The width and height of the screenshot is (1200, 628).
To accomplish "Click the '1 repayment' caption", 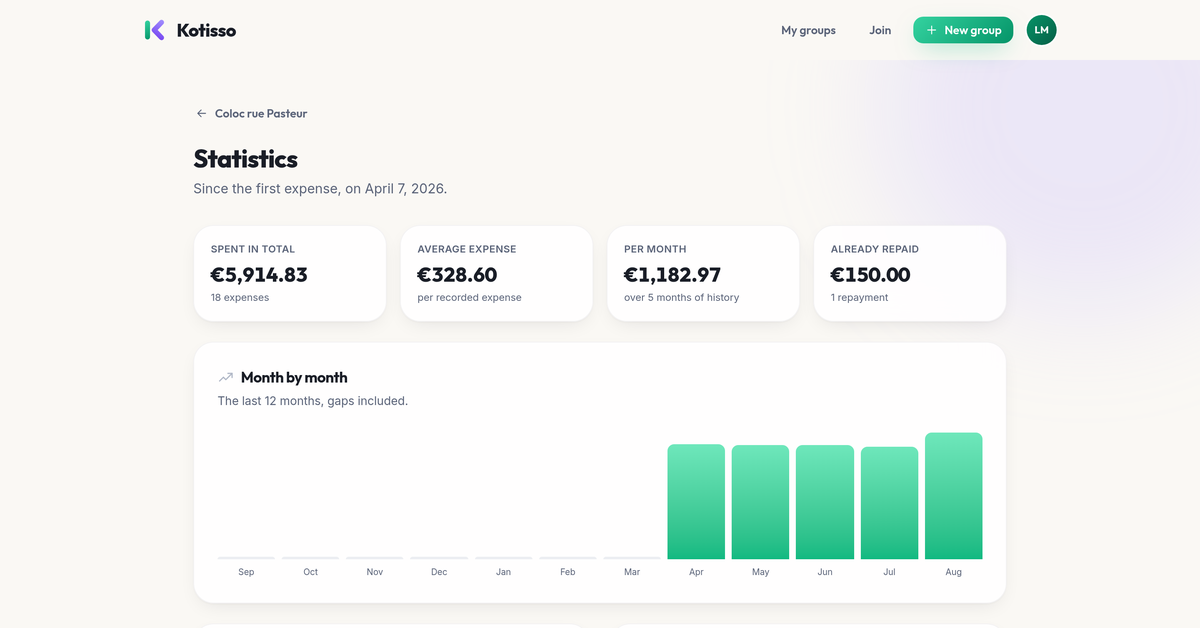I will 859,297.
